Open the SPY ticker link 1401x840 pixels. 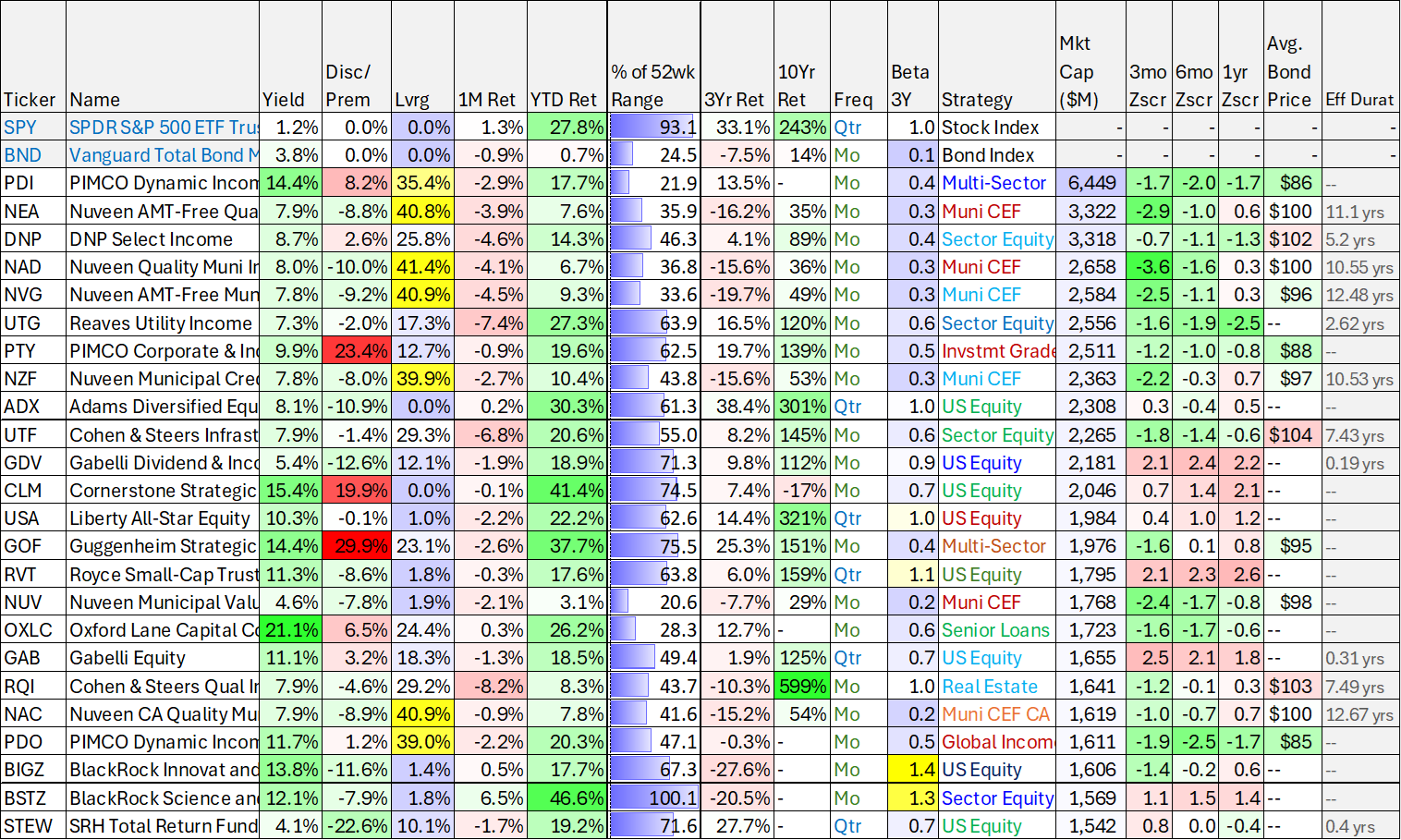coord(20,128)
